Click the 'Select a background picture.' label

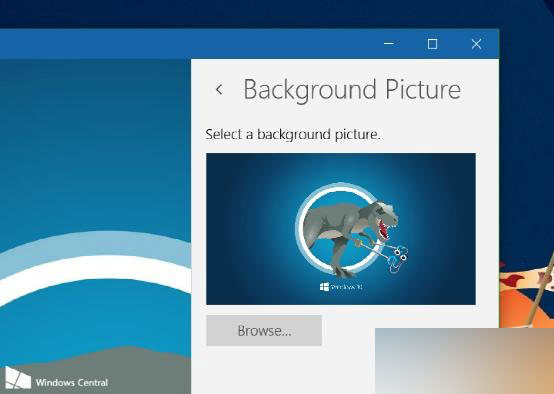tap(293, 135)
